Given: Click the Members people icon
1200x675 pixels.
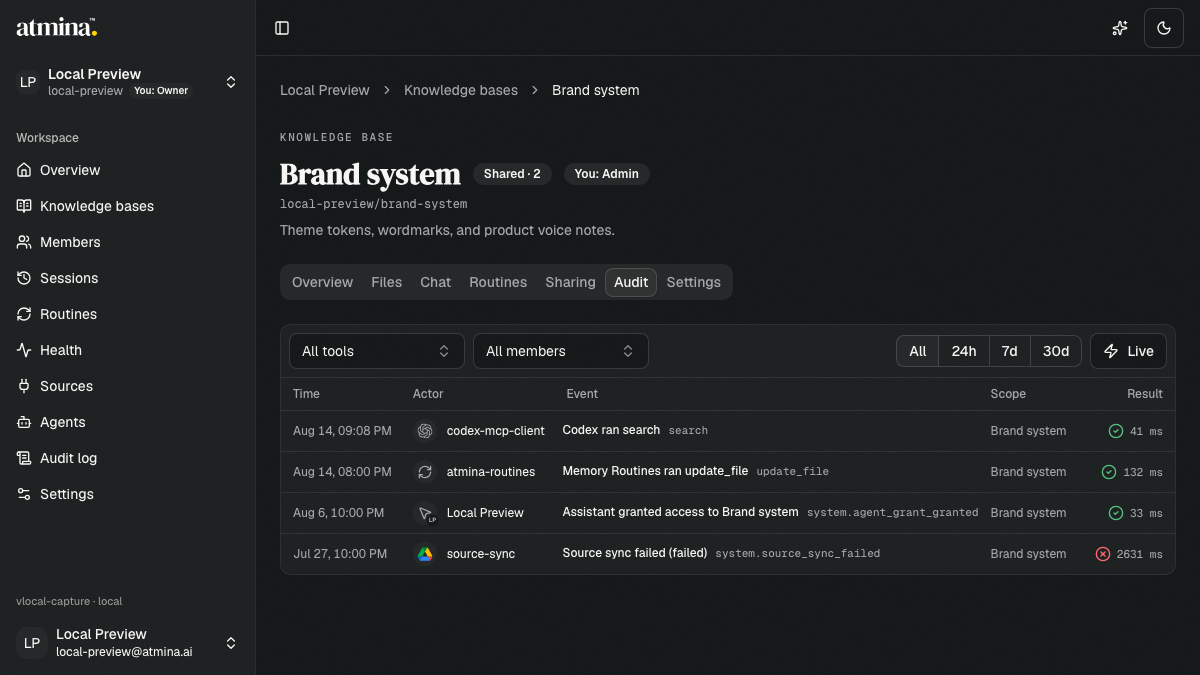Looking at the screenshot, I should 24,242.
